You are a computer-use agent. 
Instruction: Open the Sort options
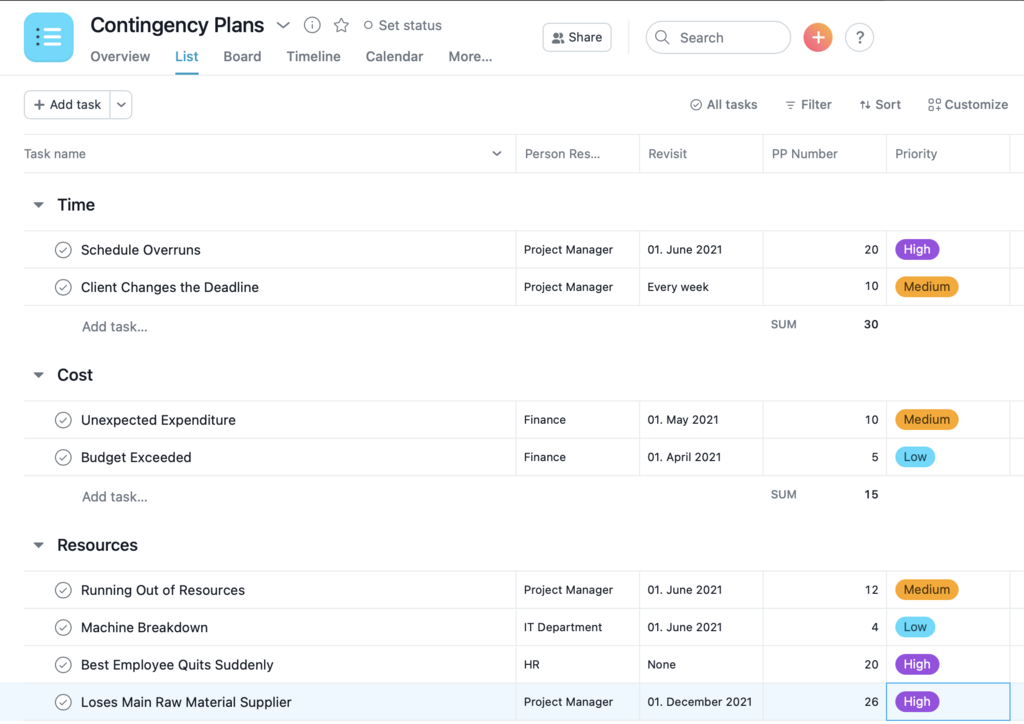[880, 105]
